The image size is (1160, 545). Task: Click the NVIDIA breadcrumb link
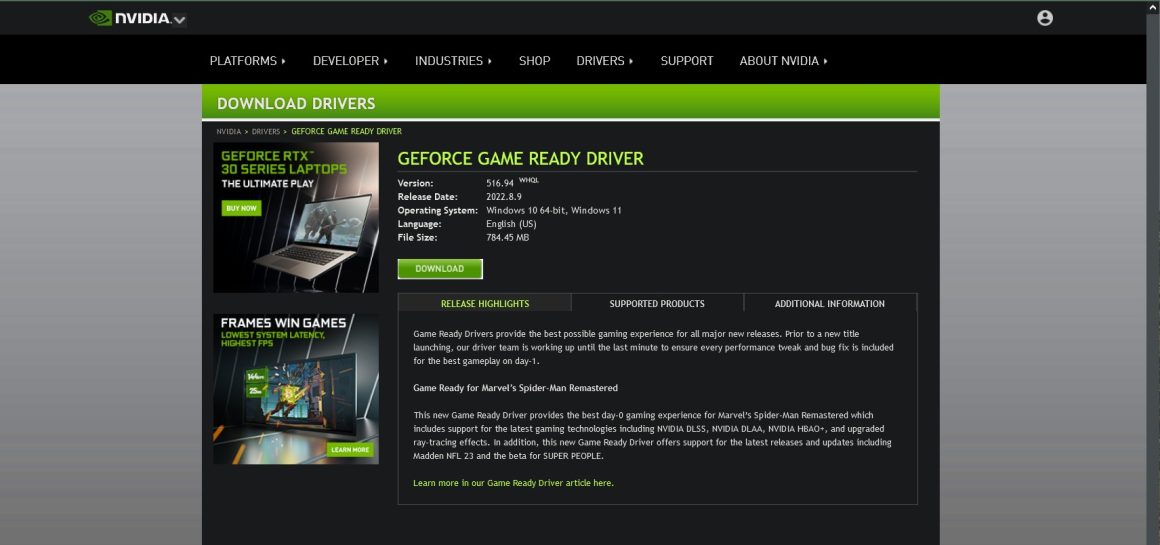(x=229, y=132)
